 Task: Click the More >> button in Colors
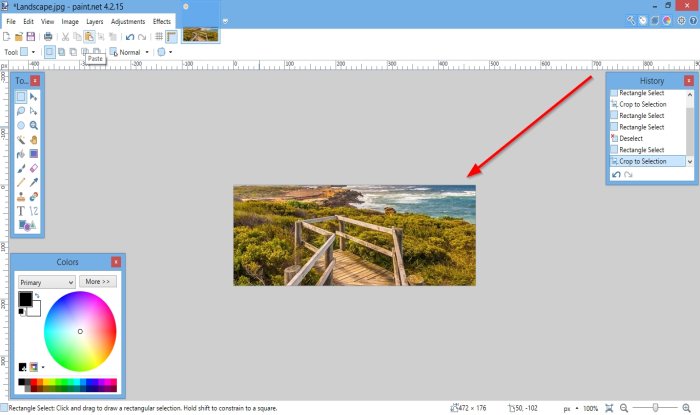tap(98, 282)
